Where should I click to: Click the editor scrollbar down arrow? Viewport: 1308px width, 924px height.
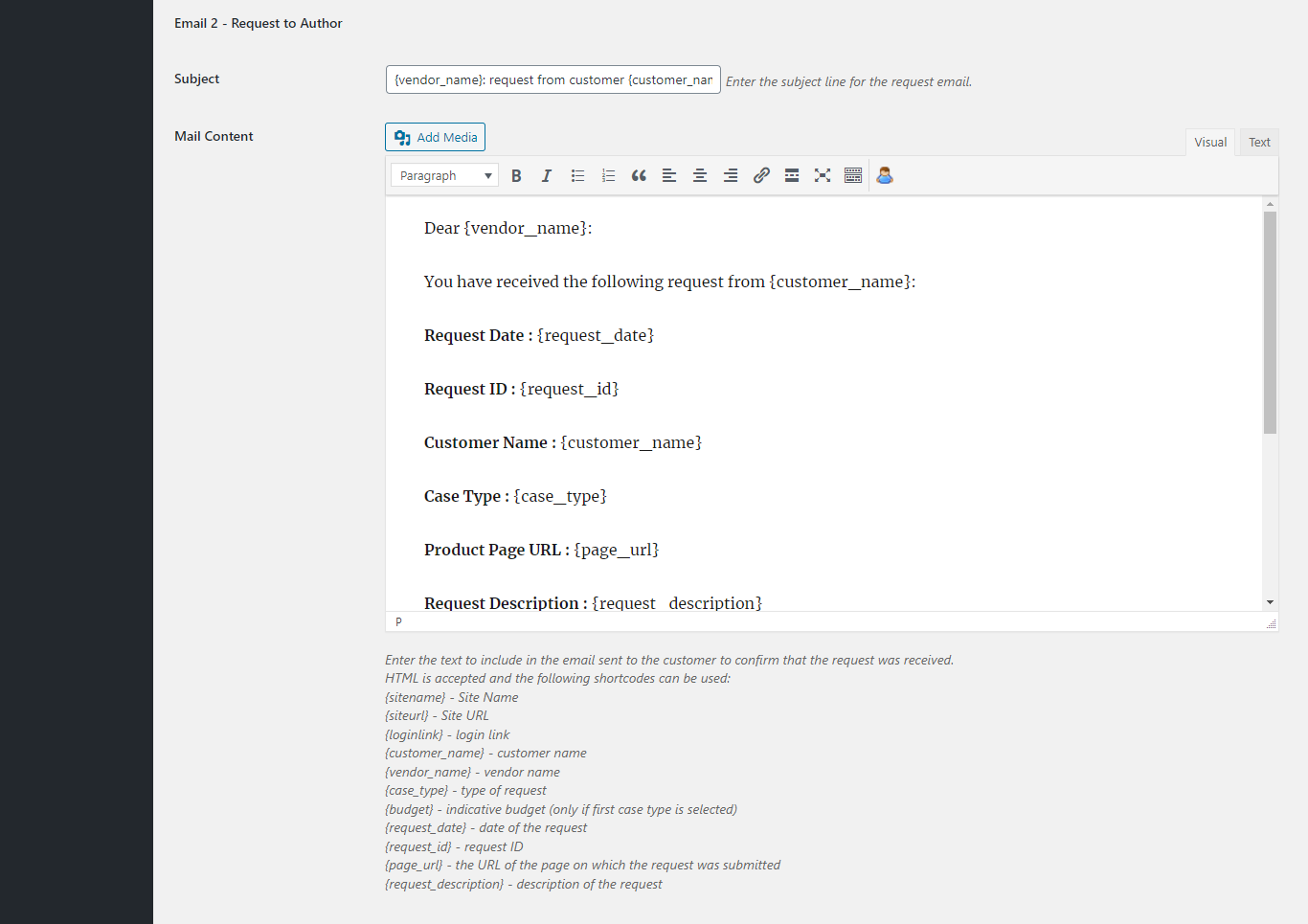[x=1270, y=602]
